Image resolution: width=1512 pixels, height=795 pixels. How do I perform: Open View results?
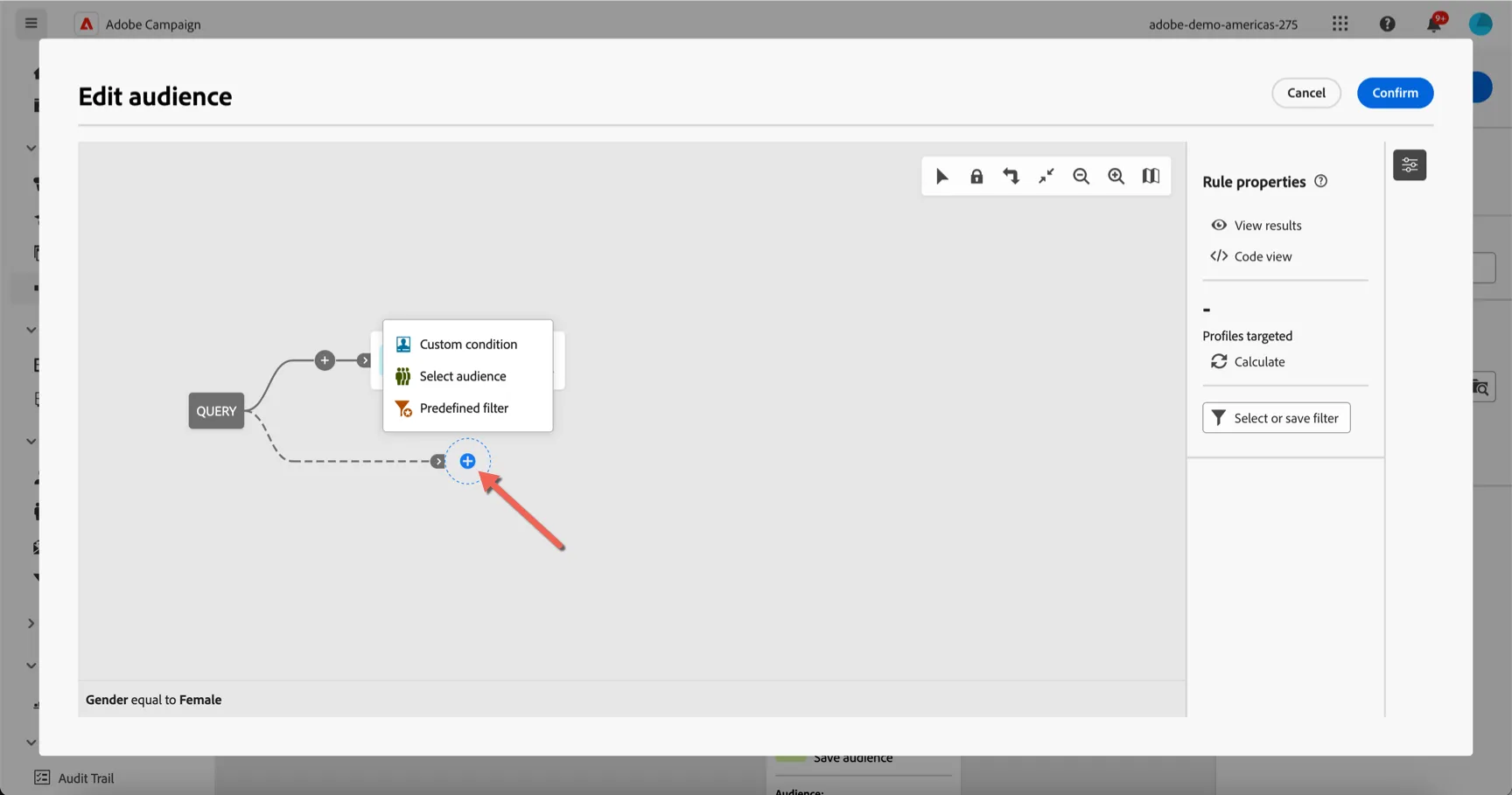click(x=1256, y=226)
